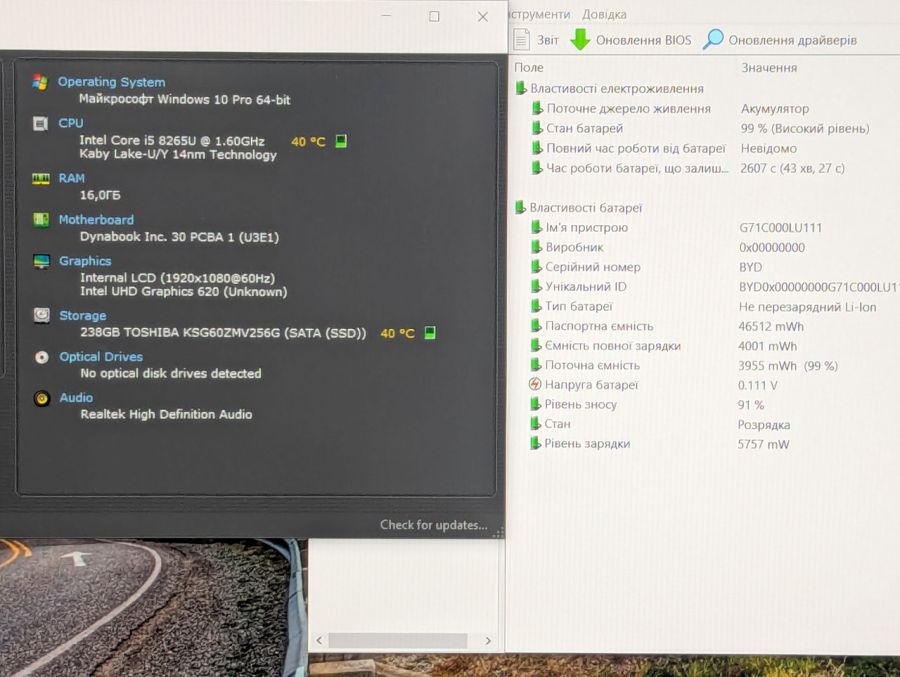Click Check for updates link
This screenshot has width=900, height=677.
(x=433, y=525)
